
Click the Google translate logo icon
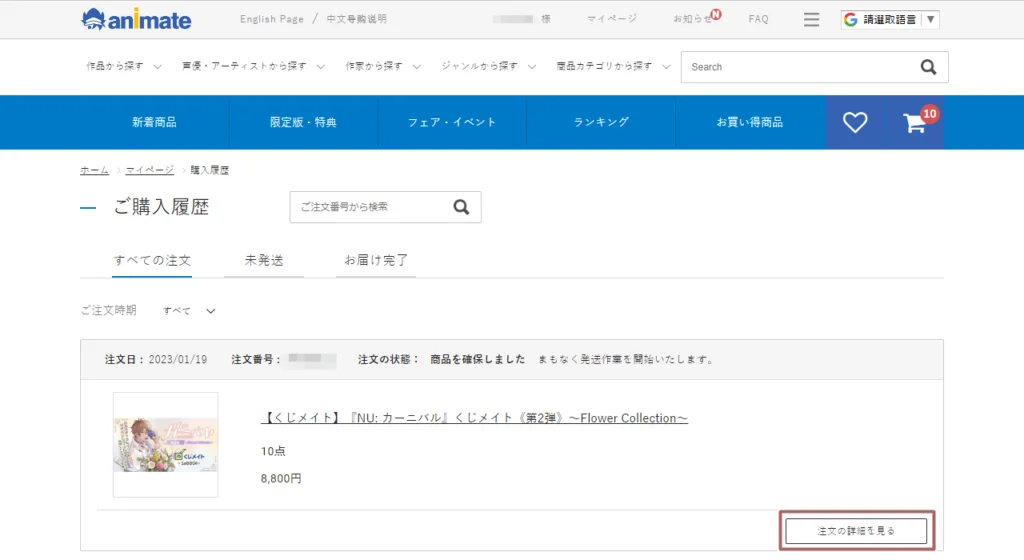[x=850, y=20]
